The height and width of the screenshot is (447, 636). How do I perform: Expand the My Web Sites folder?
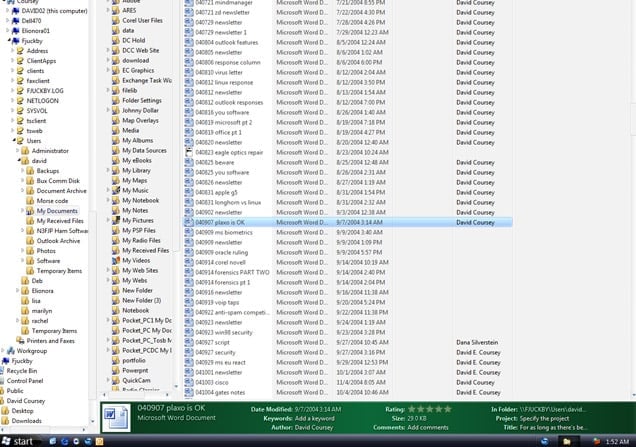click(x=108, y=270)
